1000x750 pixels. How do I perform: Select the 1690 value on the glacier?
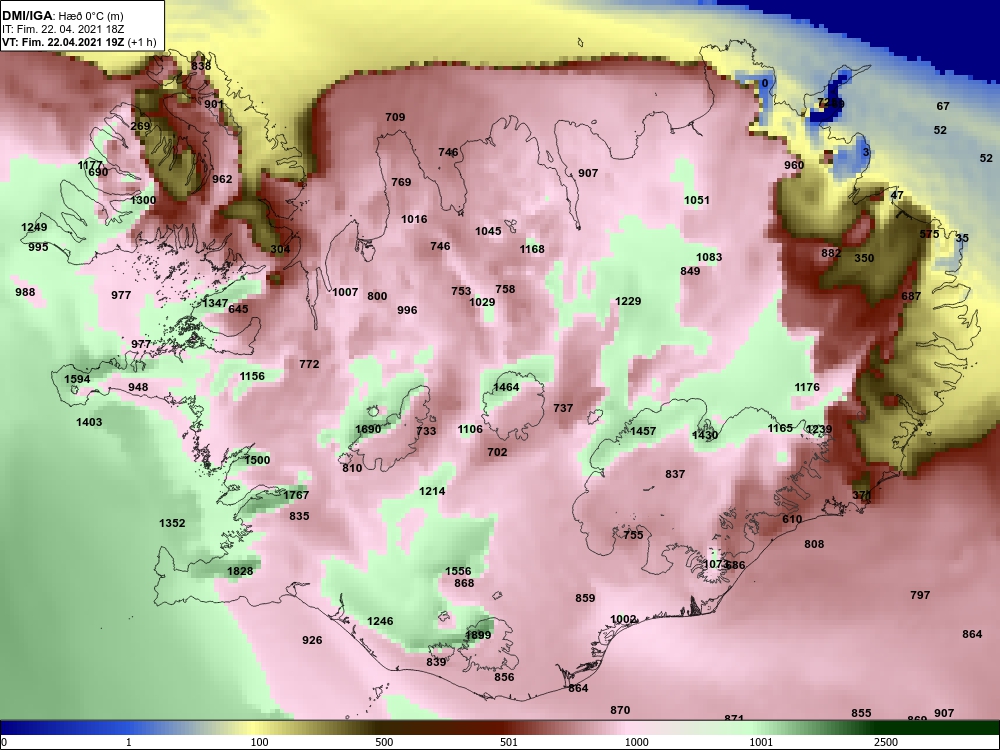click(x=368, y=429)
